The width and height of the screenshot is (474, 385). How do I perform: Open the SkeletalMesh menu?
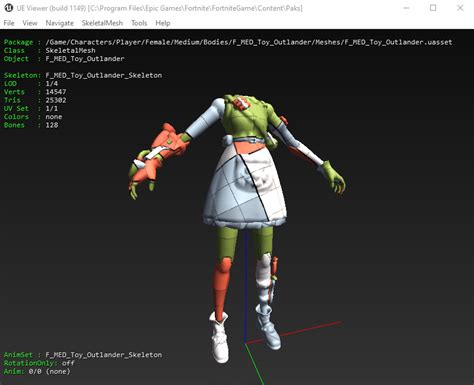(102, 23)
